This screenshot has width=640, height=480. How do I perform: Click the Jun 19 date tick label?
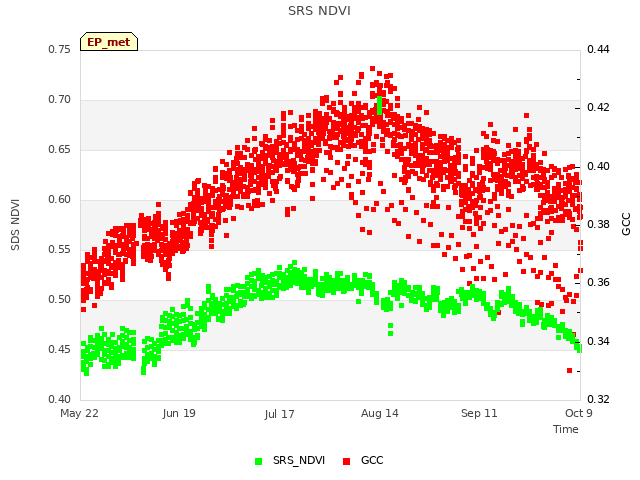point(179,413)
